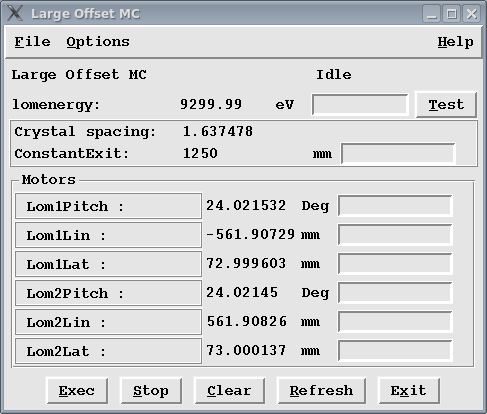Focus the Lom1Pitch target input field
487x414 pixels.
tap(395, 206)
